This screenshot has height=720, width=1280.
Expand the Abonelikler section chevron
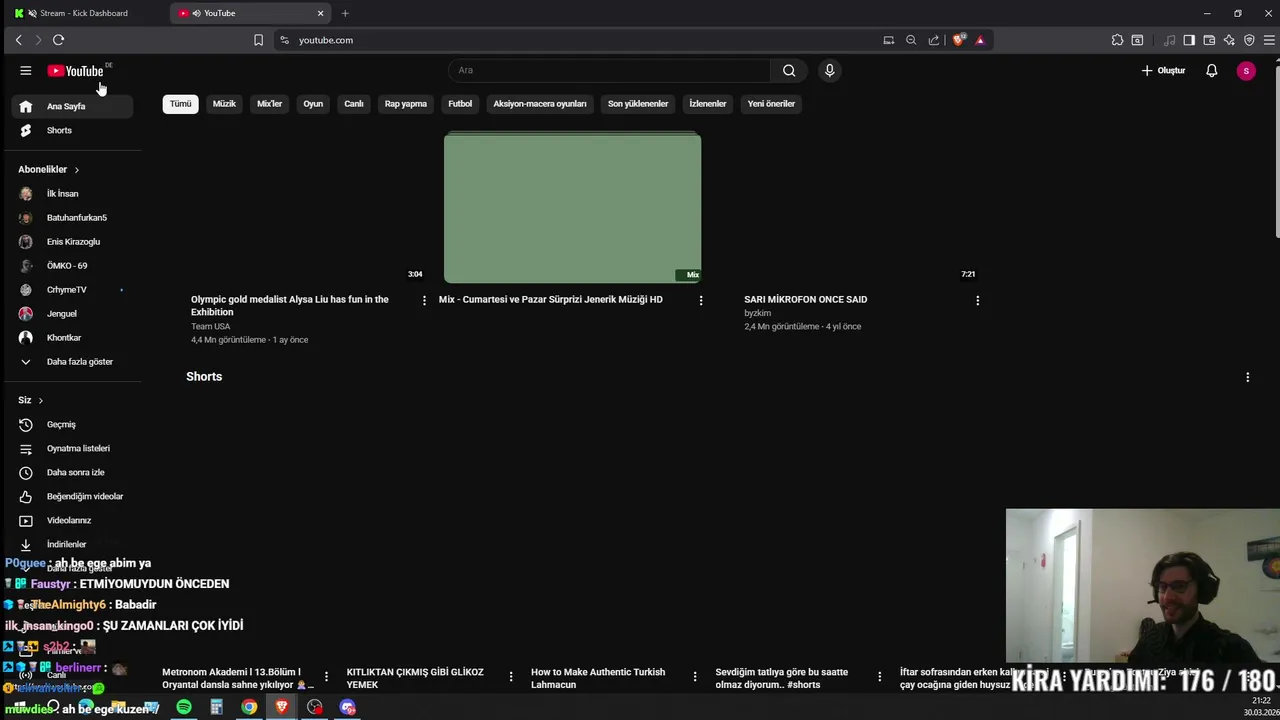(x=76, y=170)
